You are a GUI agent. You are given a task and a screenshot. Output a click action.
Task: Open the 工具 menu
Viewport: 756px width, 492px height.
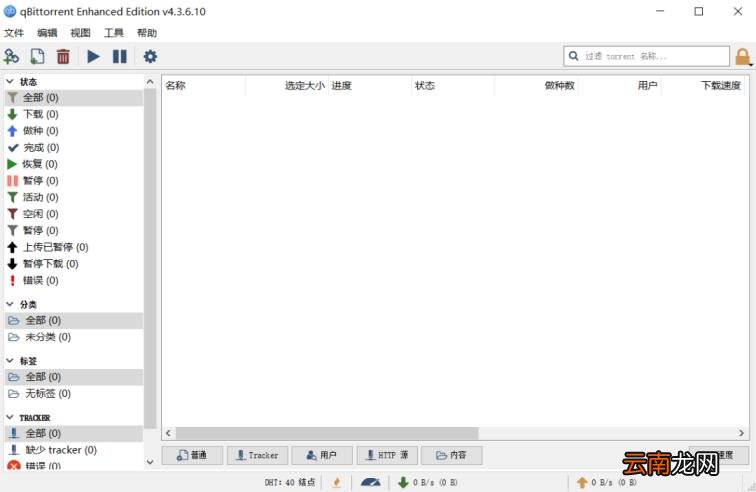pyautogui.click(x=114, y=33)
